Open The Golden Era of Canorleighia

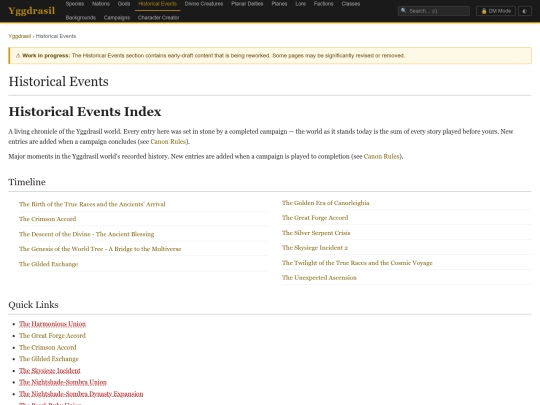tap(325, 203)
